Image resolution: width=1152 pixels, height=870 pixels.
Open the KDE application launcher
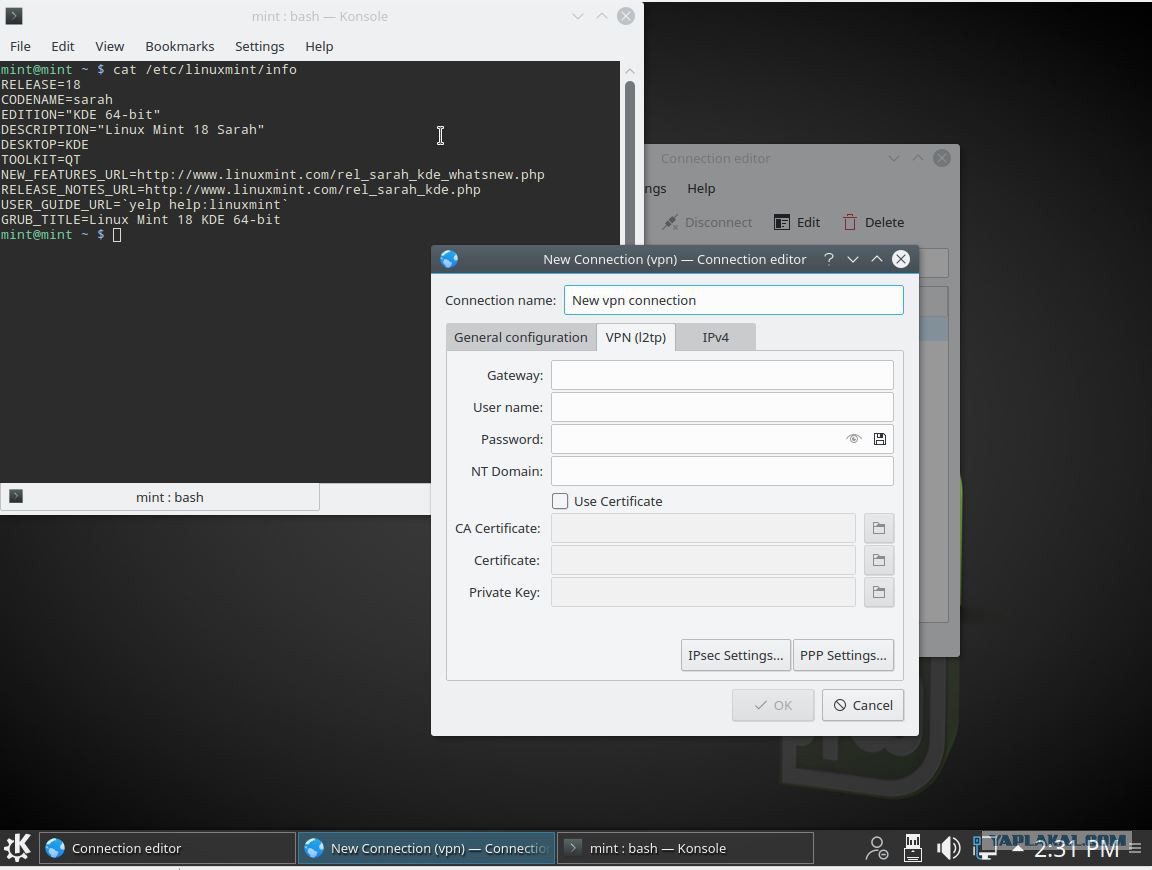point(18,848)
